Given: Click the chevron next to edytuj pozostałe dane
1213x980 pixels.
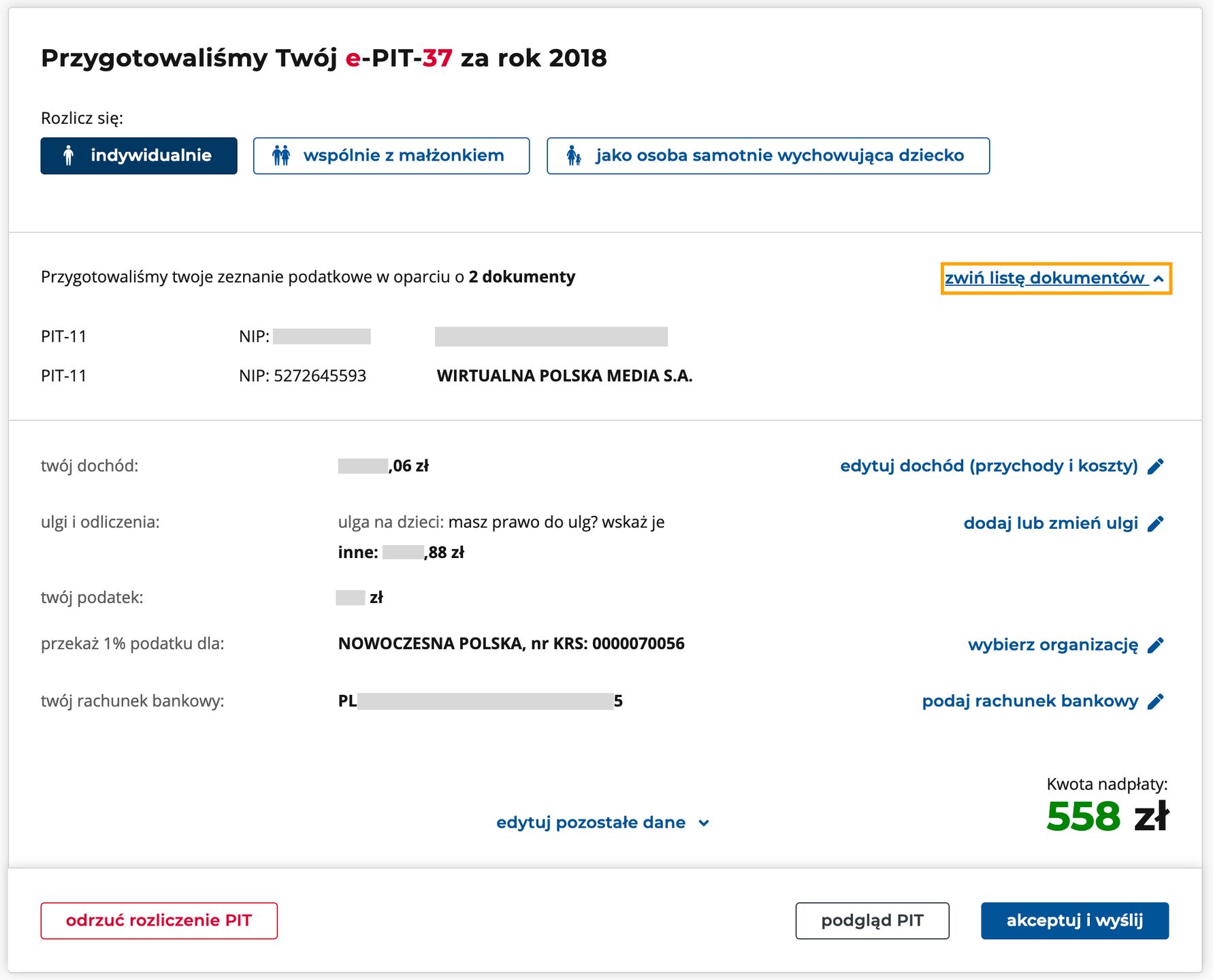Looking at the screenshot, I should [x=704, y=823].
